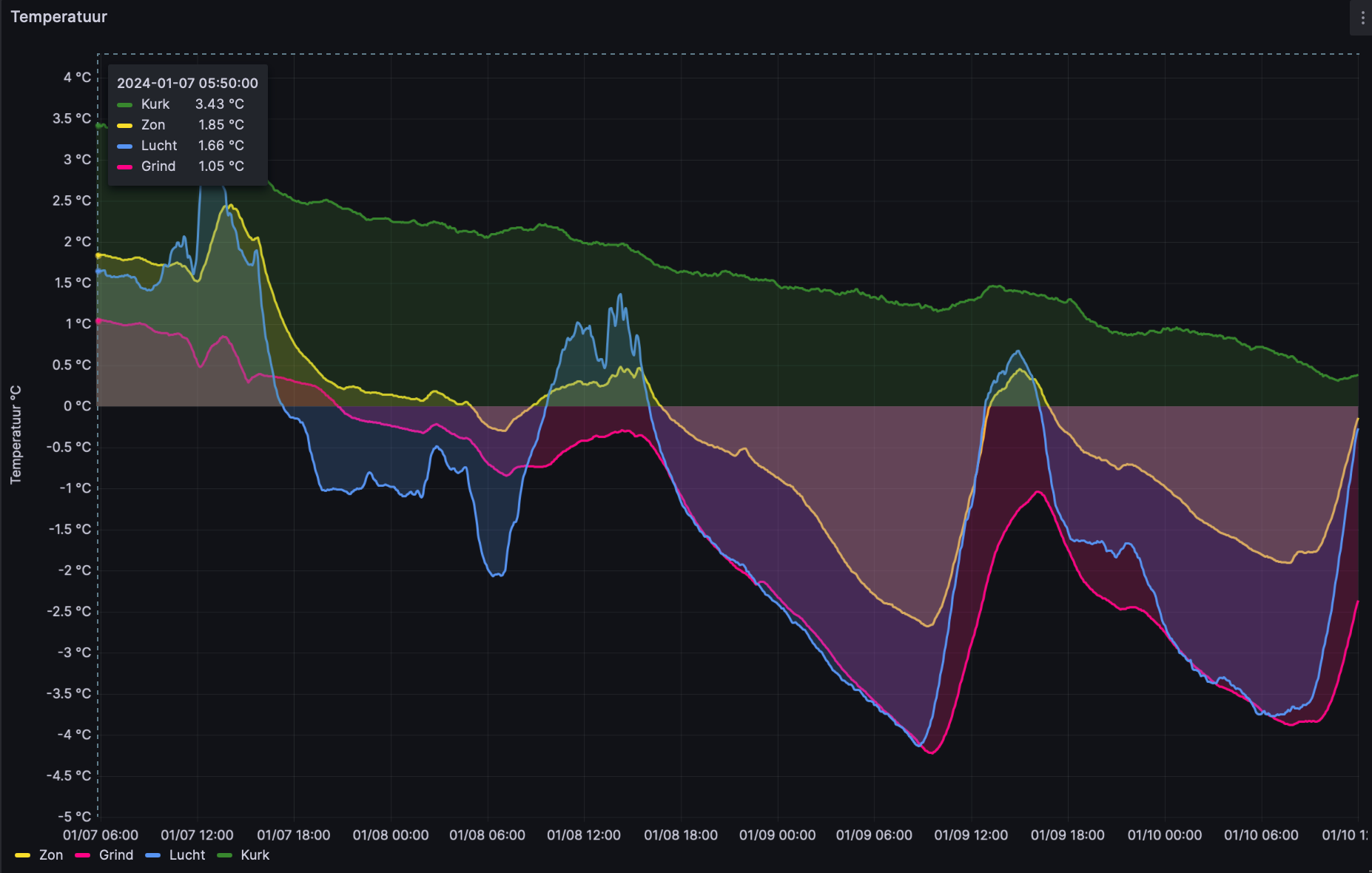Click the blue Lucht legend color swatch

tap(153, 855)
